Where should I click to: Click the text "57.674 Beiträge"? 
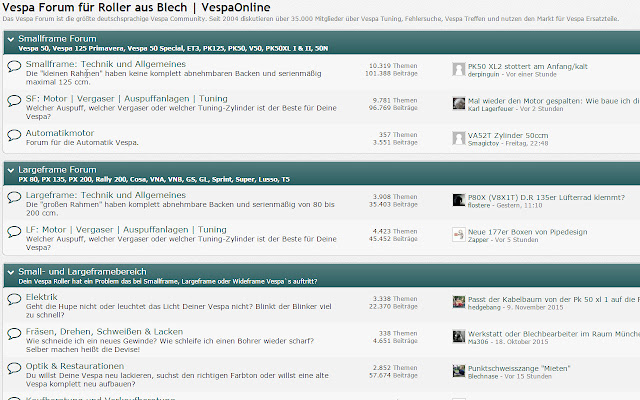[393, 376]
